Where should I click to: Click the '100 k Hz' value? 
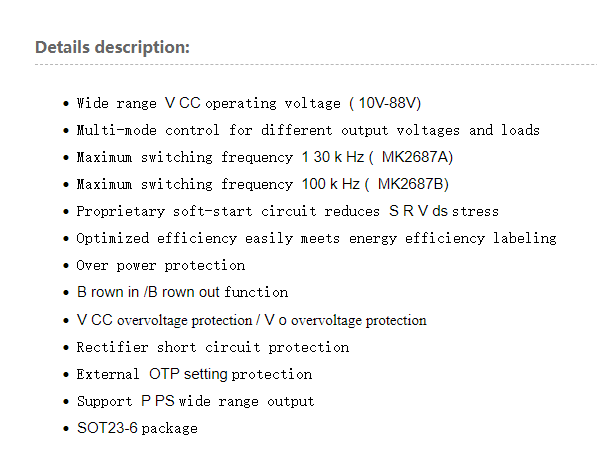330,184
